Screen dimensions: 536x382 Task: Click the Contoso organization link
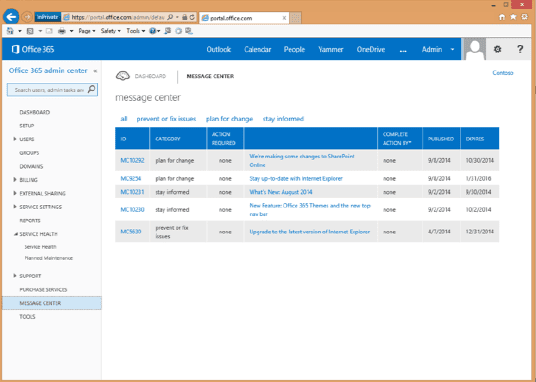[x=502, y=73]
